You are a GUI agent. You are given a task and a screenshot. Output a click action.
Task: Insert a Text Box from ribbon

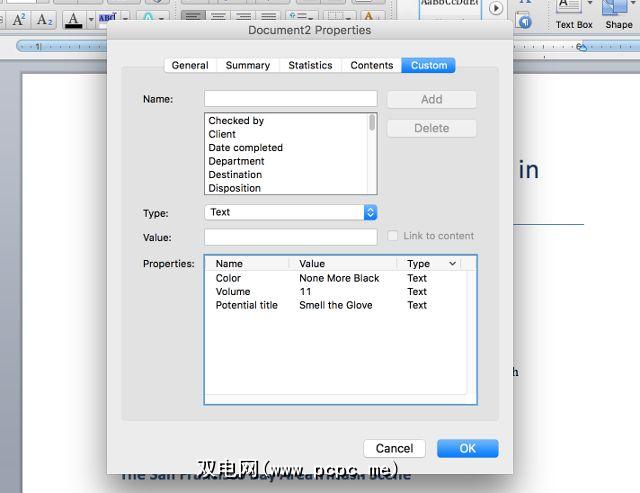(573, 14)
